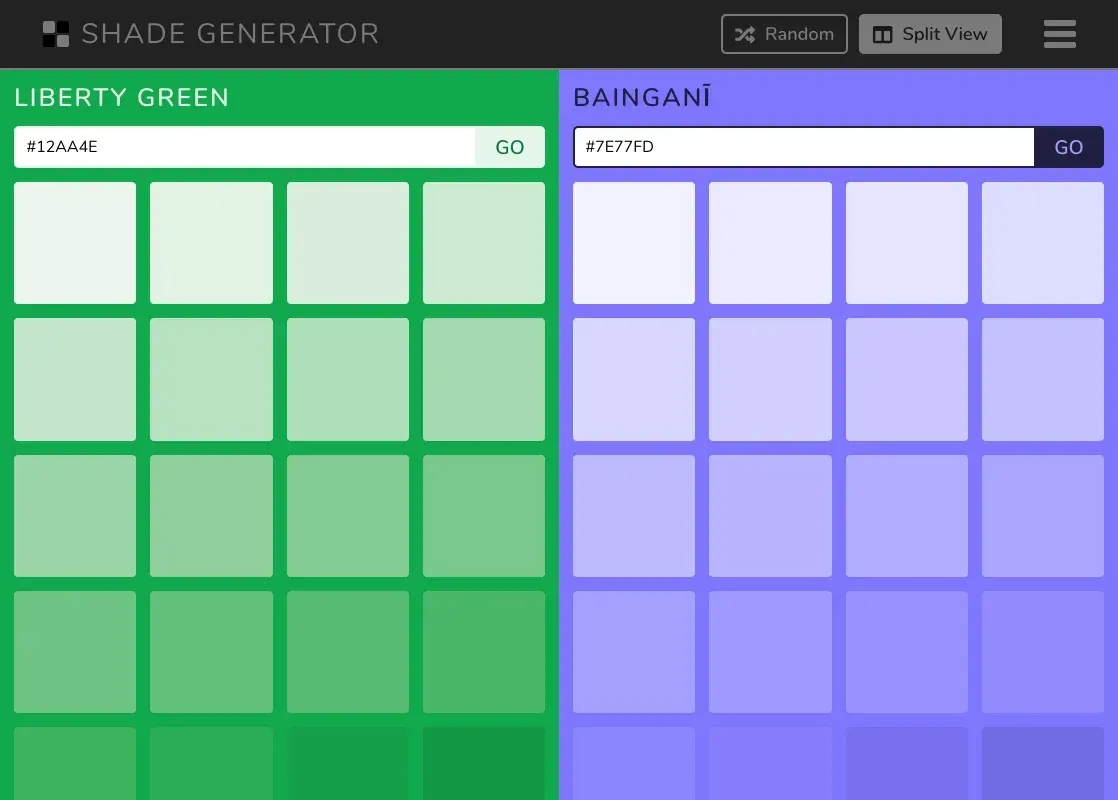Image resolution: width=1118 pixels, height=800 pixels.
Task: Focus the #12AA4E hex input field
Action: click(245, 147)
